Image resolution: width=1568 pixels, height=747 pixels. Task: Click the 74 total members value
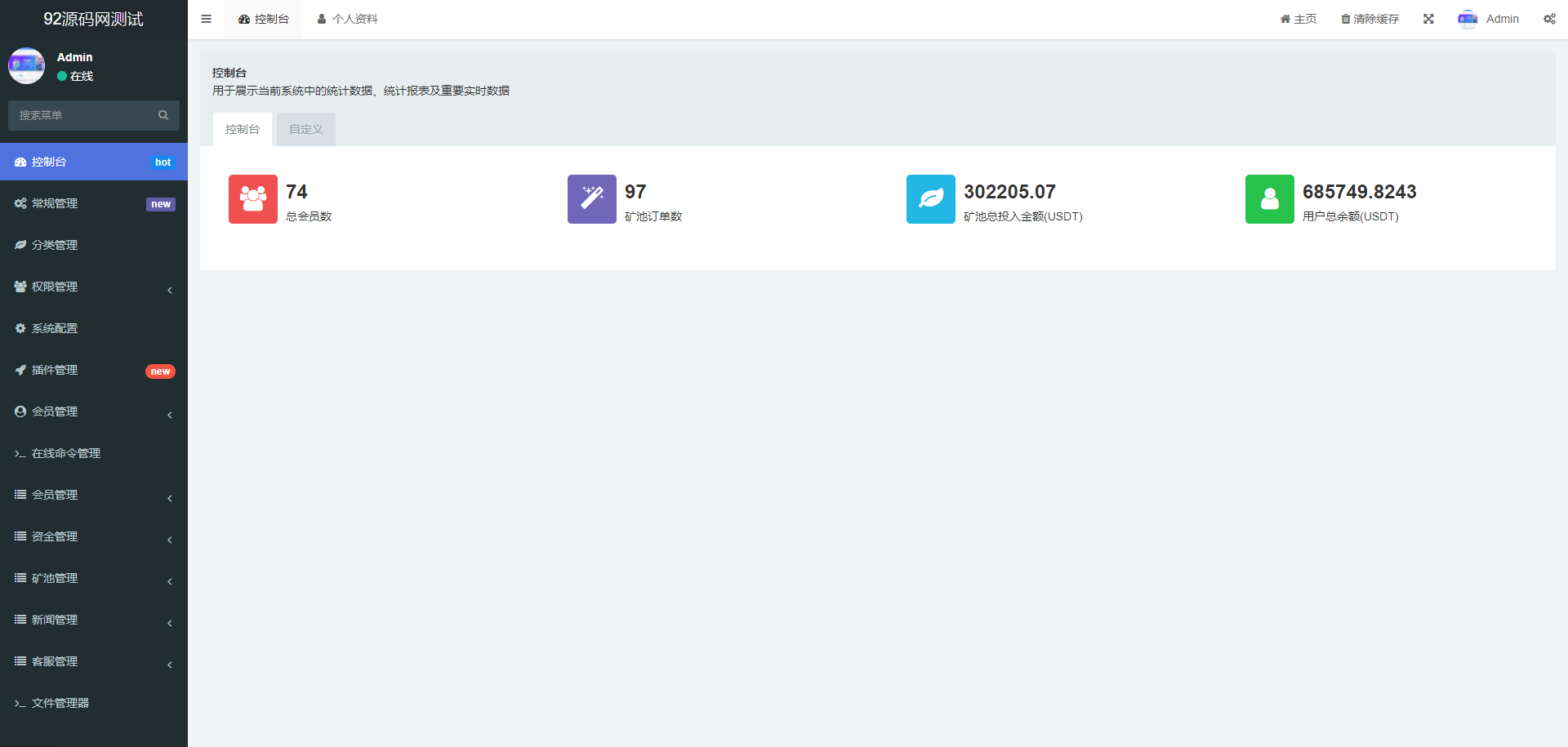pyautogui.click(x=296, y=192)
